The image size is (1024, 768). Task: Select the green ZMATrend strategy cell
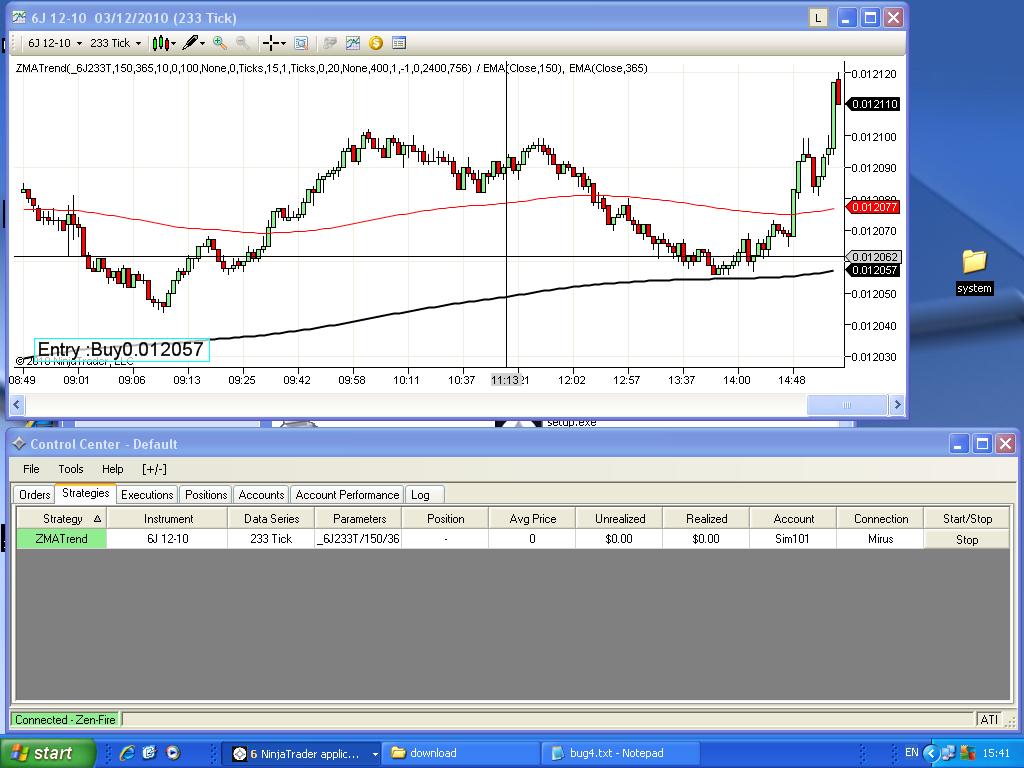[x=61, y=539]
